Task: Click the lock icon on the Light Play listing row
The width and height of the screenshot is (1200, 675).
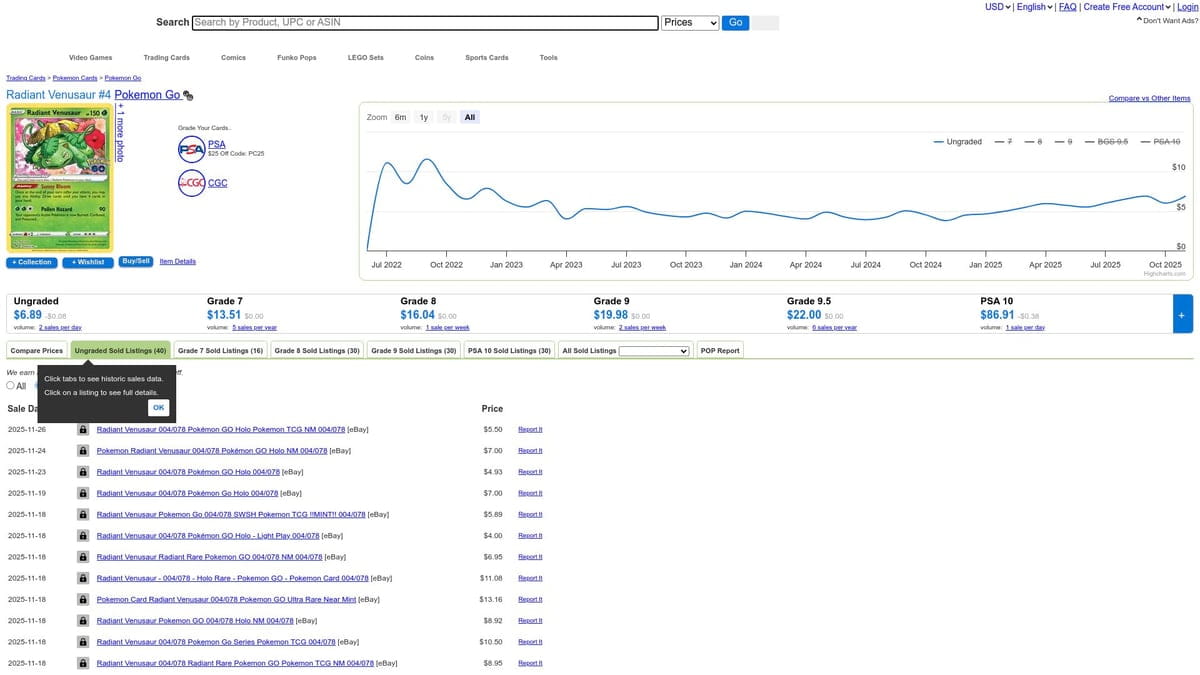Action: 83,536
